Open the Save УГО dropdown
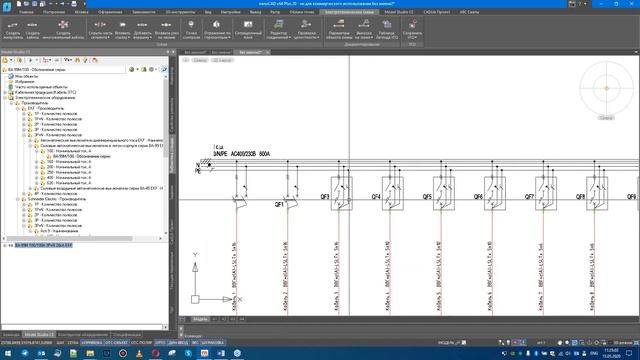This screenshot has height=360, width=640. 412,29
